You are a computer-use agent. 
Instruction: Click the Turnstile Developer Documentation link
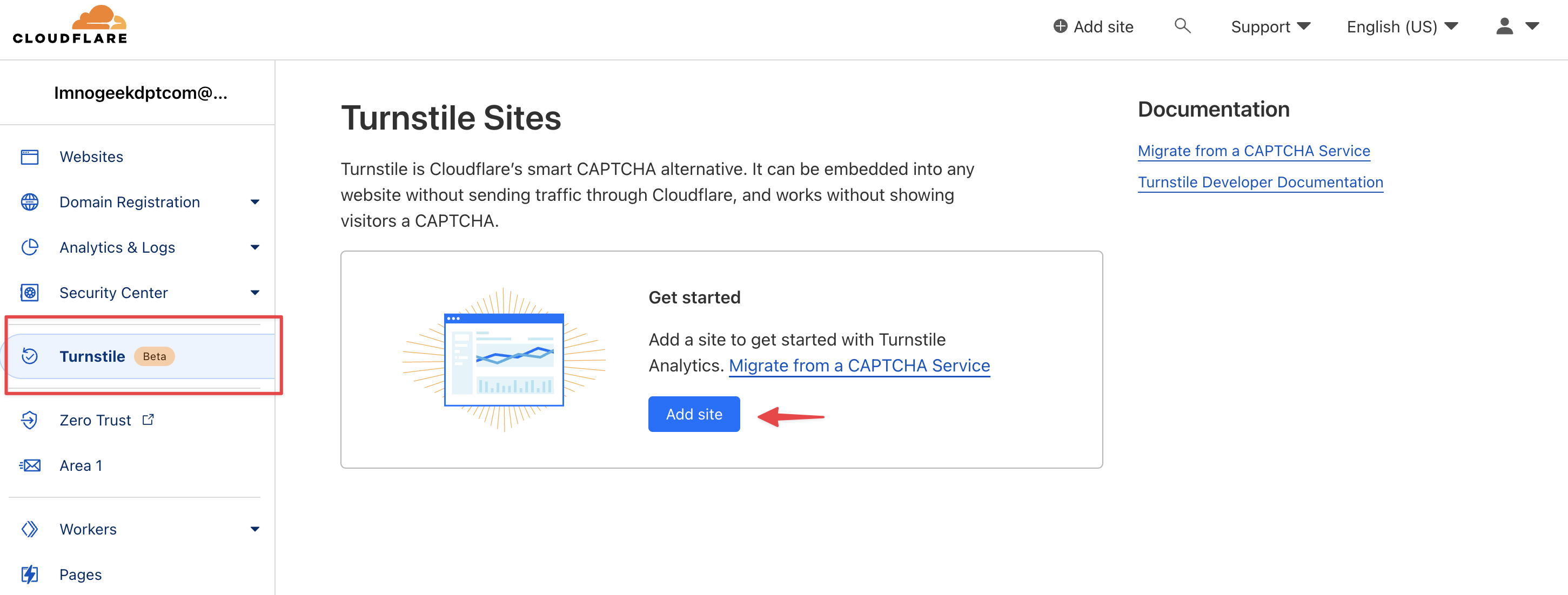pyautogui.click(x=1262, y=182)
